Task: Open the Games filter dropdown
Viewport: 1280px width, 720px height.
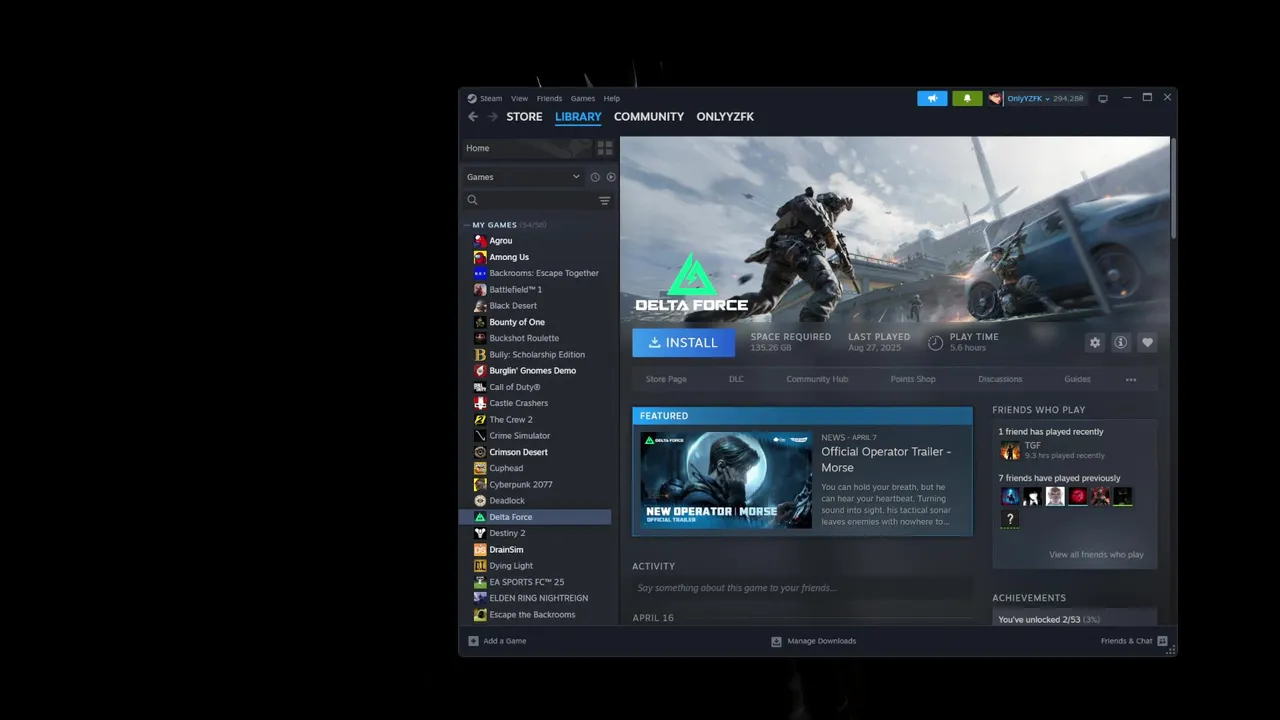Action: [523, 177]
